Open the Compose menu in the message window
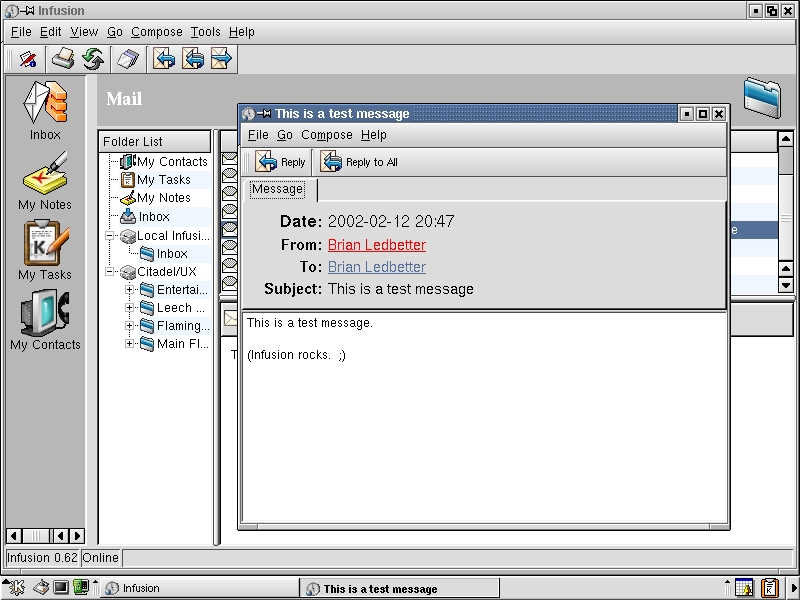The width and height of the screenshot is (800, 600). coord(327,135)
